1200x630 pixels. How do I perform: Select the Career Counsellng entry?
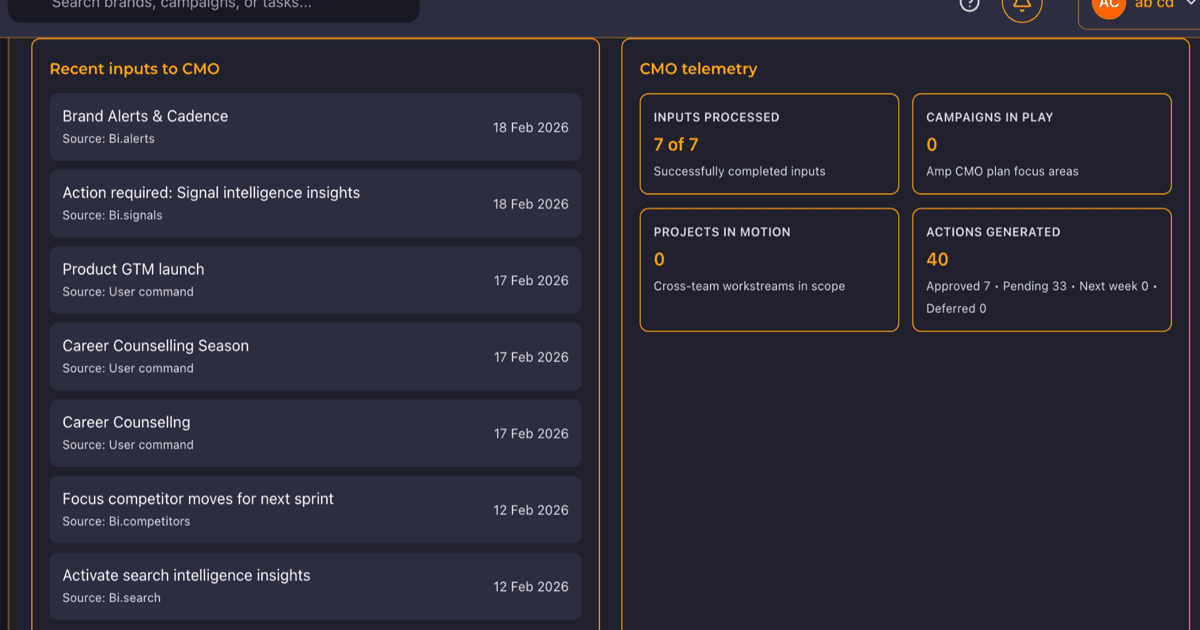[x=315, y=433]
